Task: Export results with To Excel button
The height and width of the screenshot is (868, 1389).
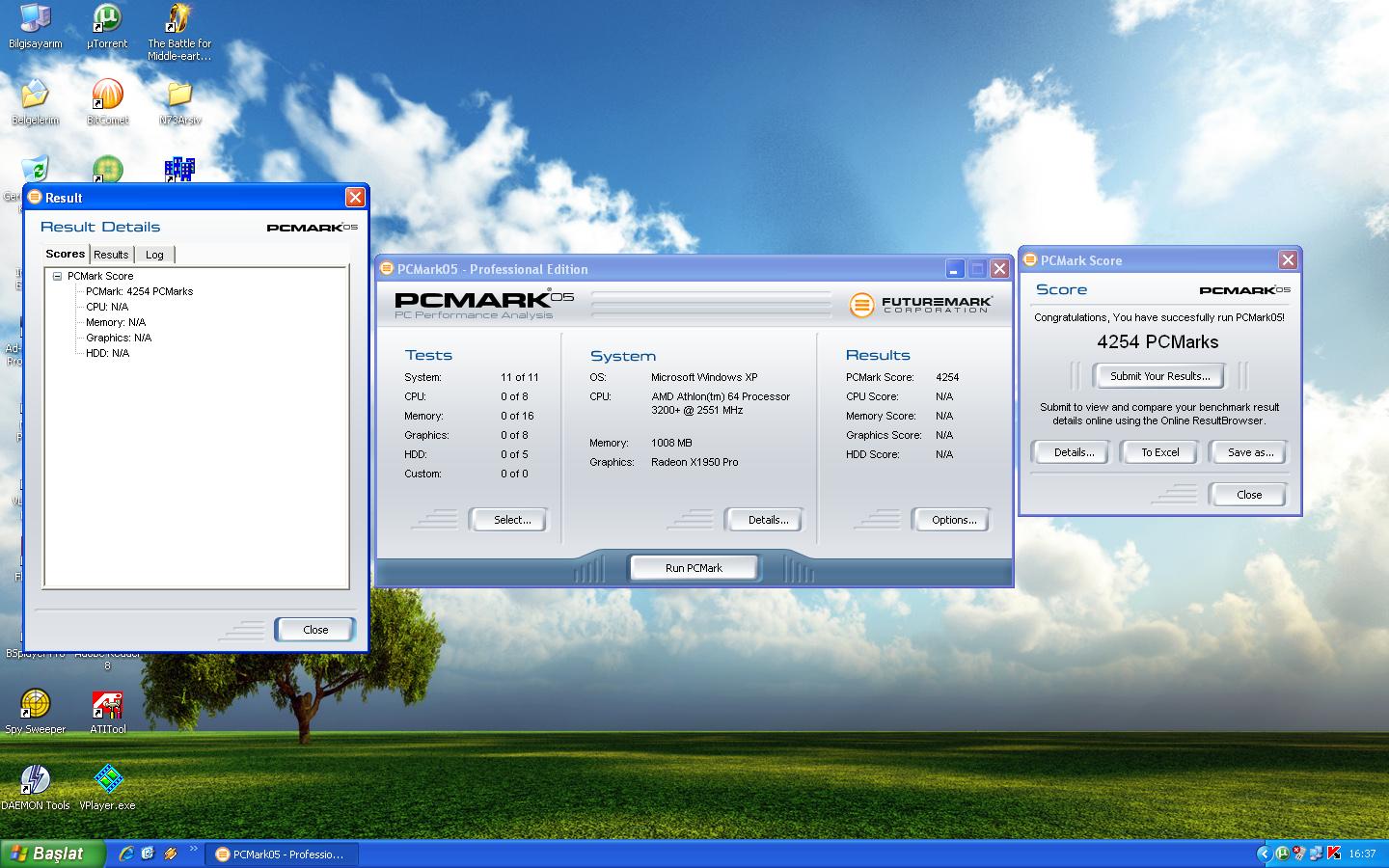Action: pyautogui.click(x=1159, y=452)
